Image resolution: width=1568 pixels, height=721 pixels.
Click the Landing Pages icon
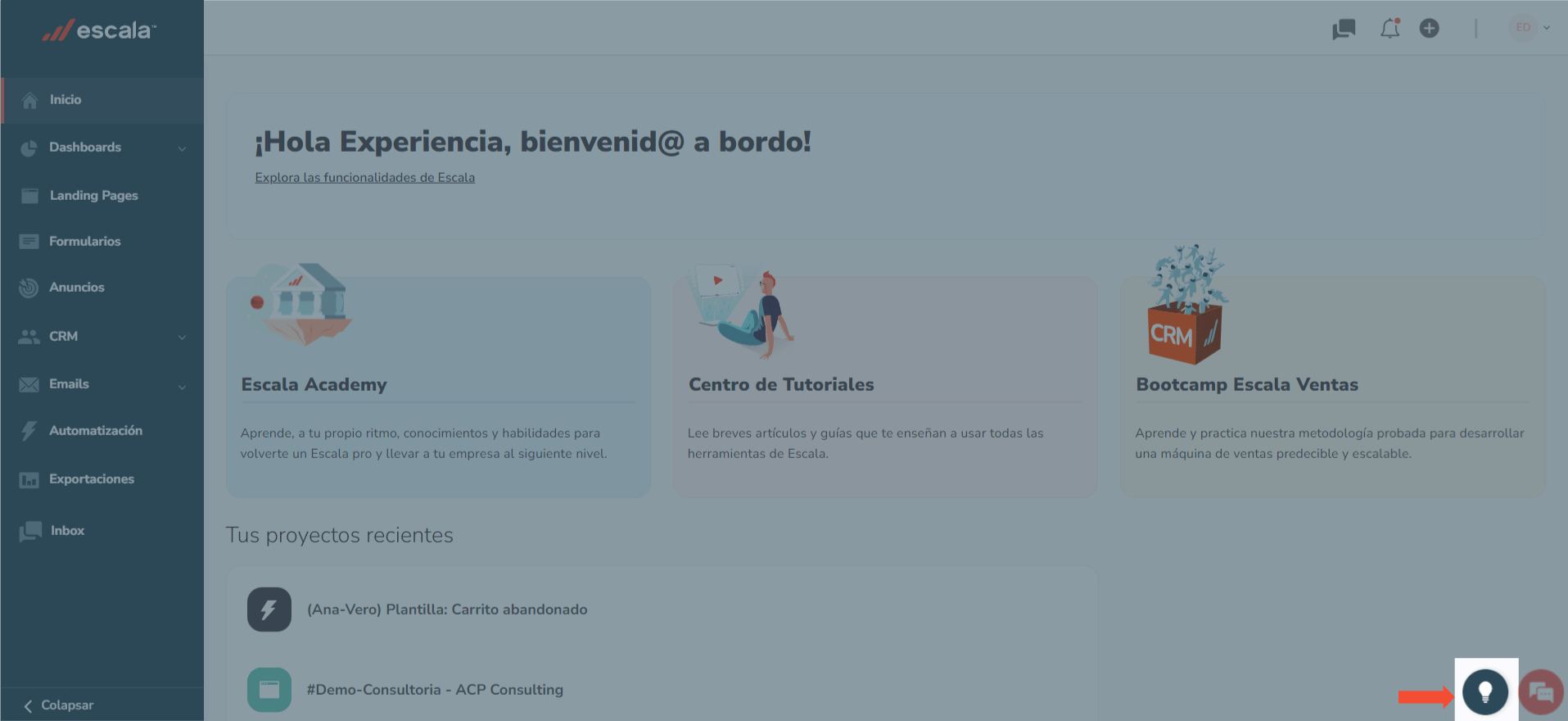point(29,196)
